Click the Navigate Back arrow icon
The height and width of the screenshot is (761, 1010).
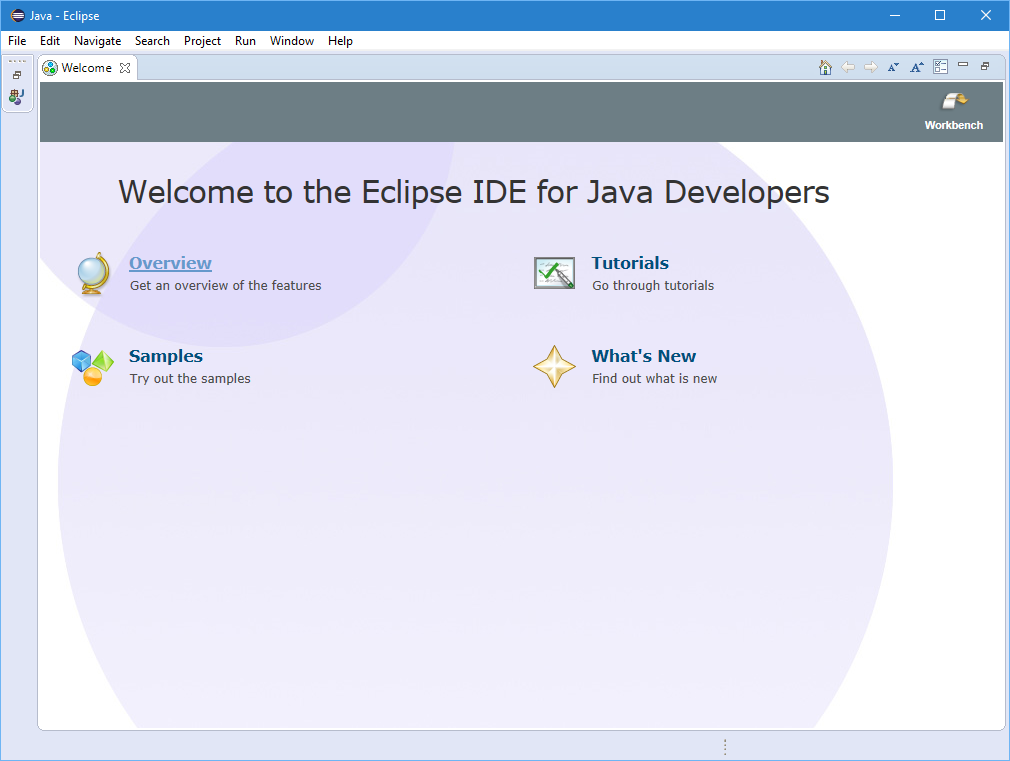(x=848, y=67)
